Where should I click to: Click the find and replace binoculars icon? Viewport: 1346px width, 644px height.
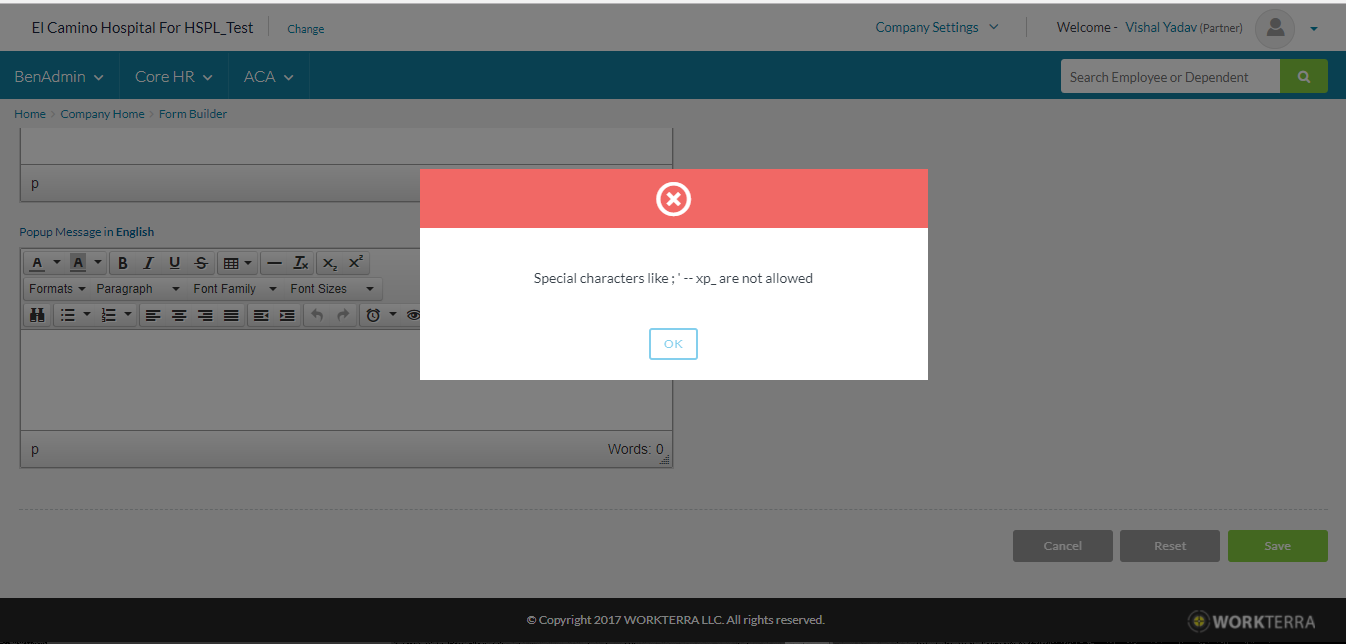37,315
